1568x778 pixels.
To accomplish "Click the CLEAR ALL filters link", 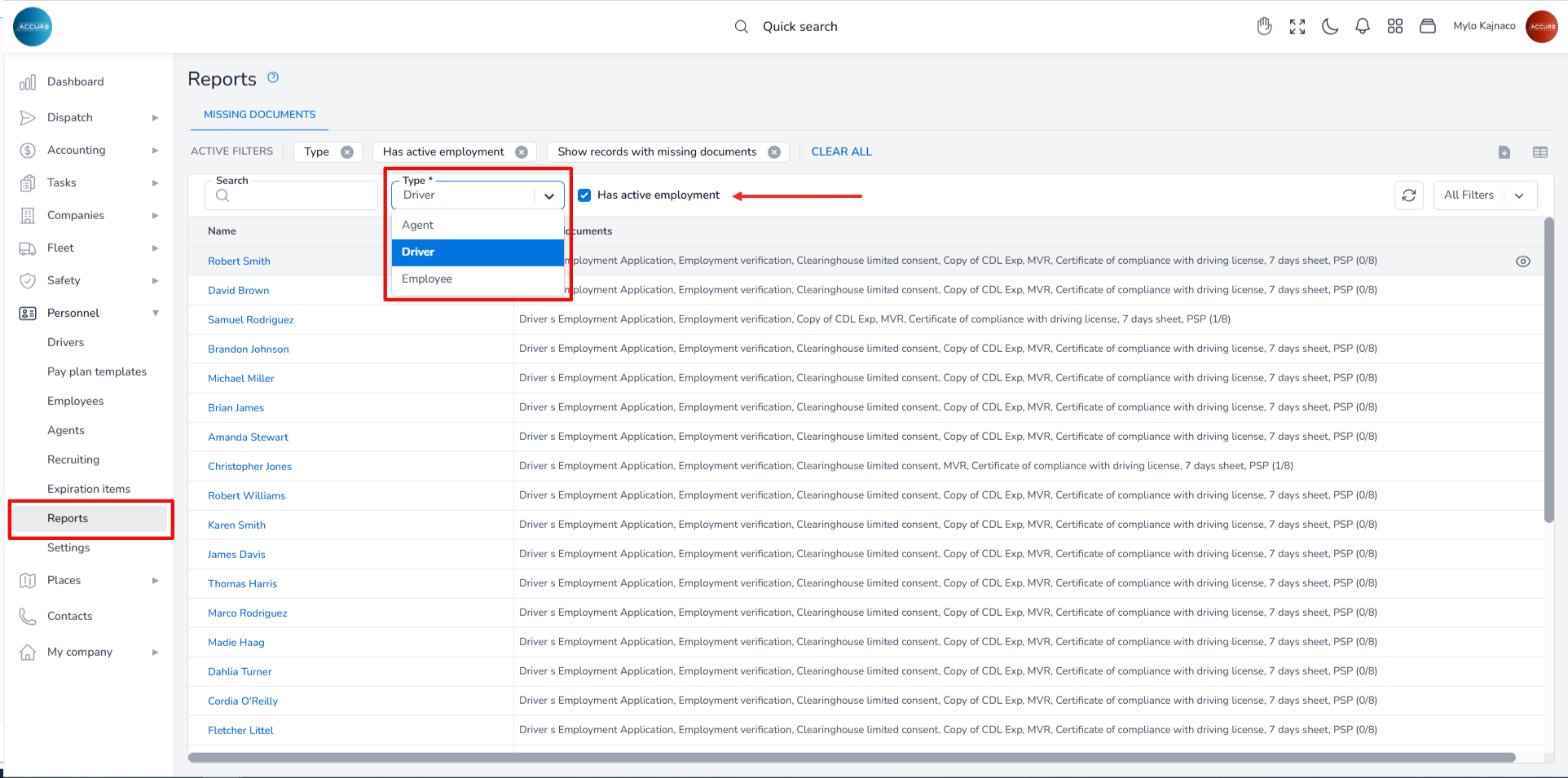I will 841,152.
